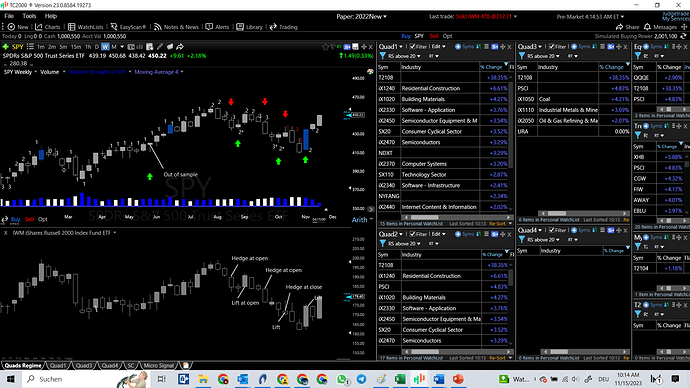Open the Tools menu
Image resolution: width=690 pixels, height=388 pixels.
tap(29, 16)
